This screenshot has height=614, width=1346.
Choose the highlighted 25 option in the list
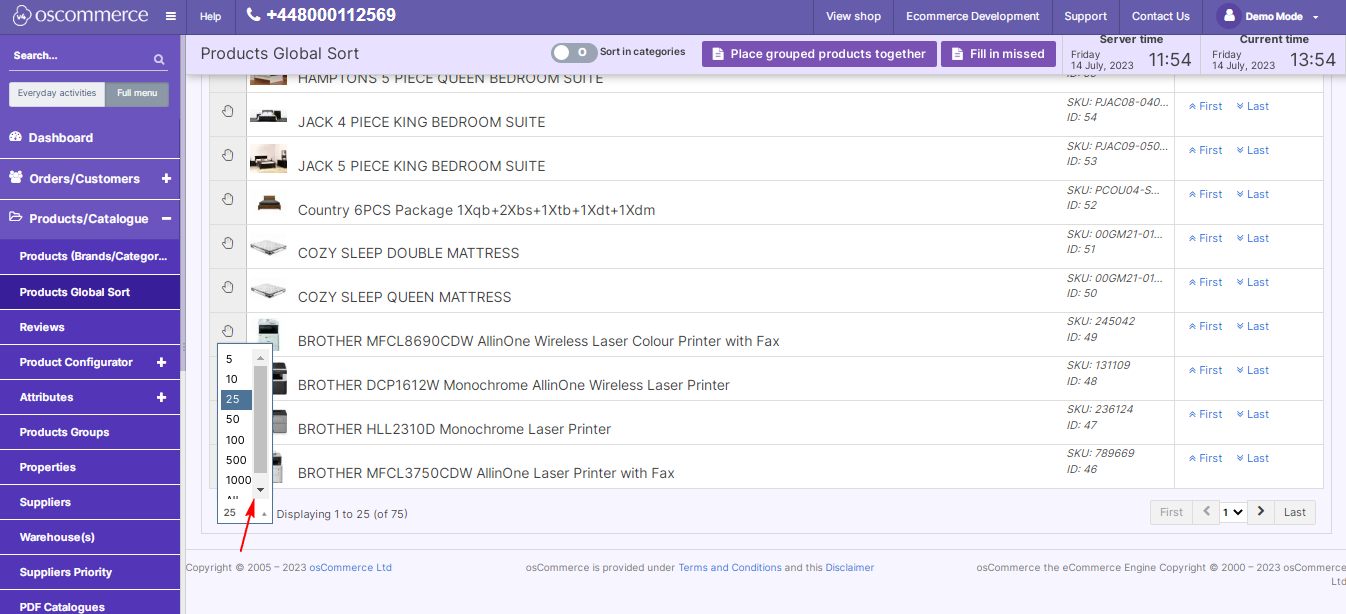click(236, 400)
